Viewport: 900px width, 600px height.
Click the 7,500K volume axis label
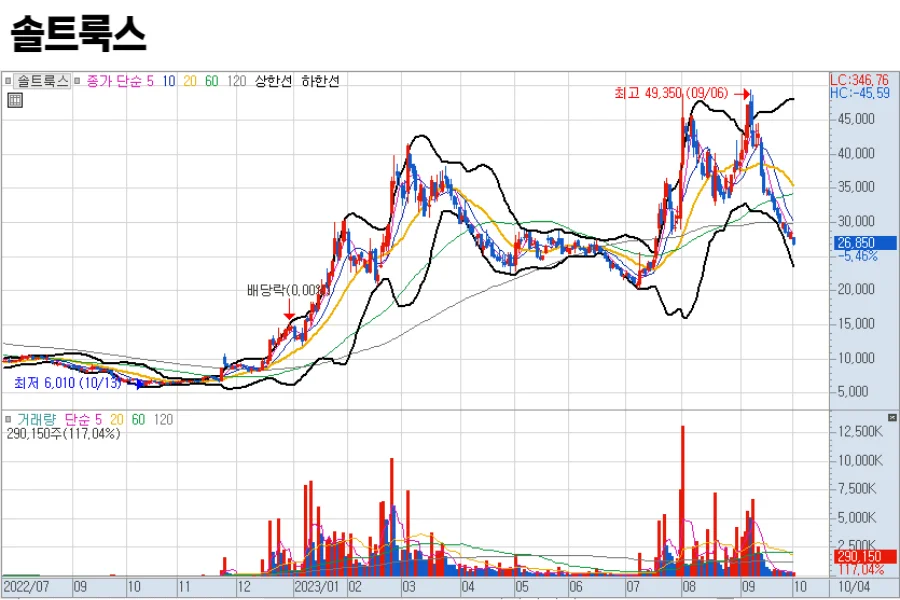pyautogui.click(x=857, y=489)
